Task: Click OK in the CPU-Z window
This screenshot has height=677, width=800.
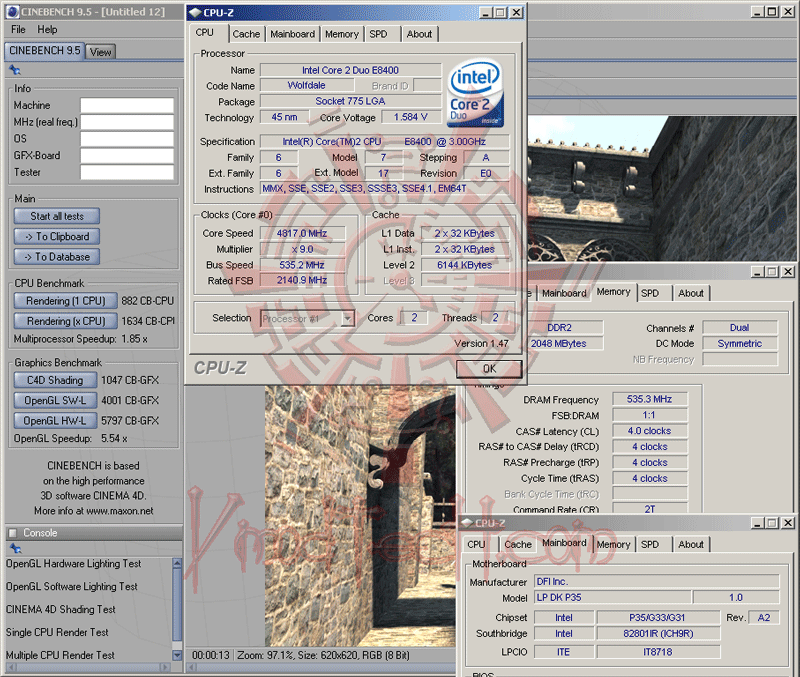Action: pos(489,369)
